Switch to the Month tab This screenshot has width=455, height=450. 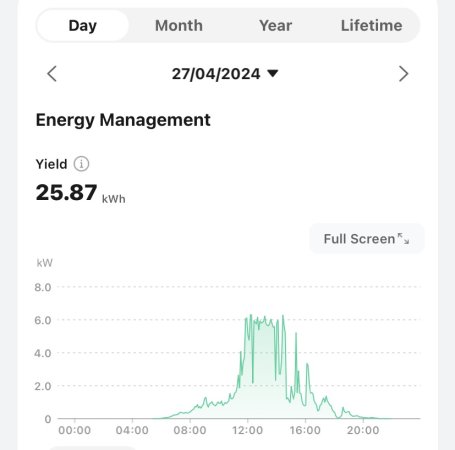179,26
